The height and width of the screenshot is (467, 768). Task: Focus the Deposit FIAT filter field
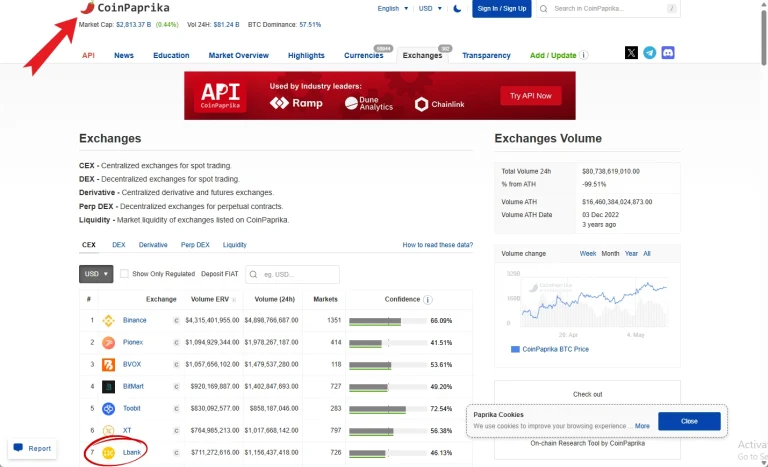[x=292, y=274]
